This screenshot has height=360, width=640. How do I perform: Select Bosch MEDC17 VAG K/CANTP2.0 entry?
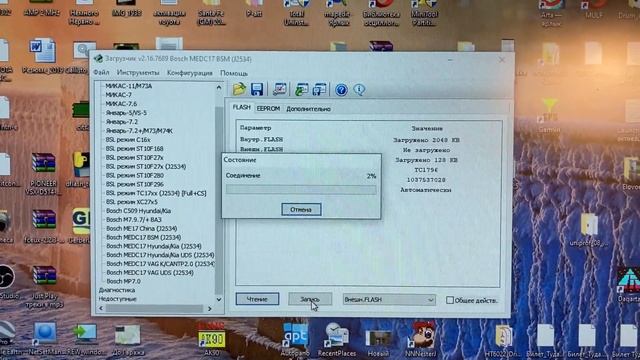click(x=160, y=264)
